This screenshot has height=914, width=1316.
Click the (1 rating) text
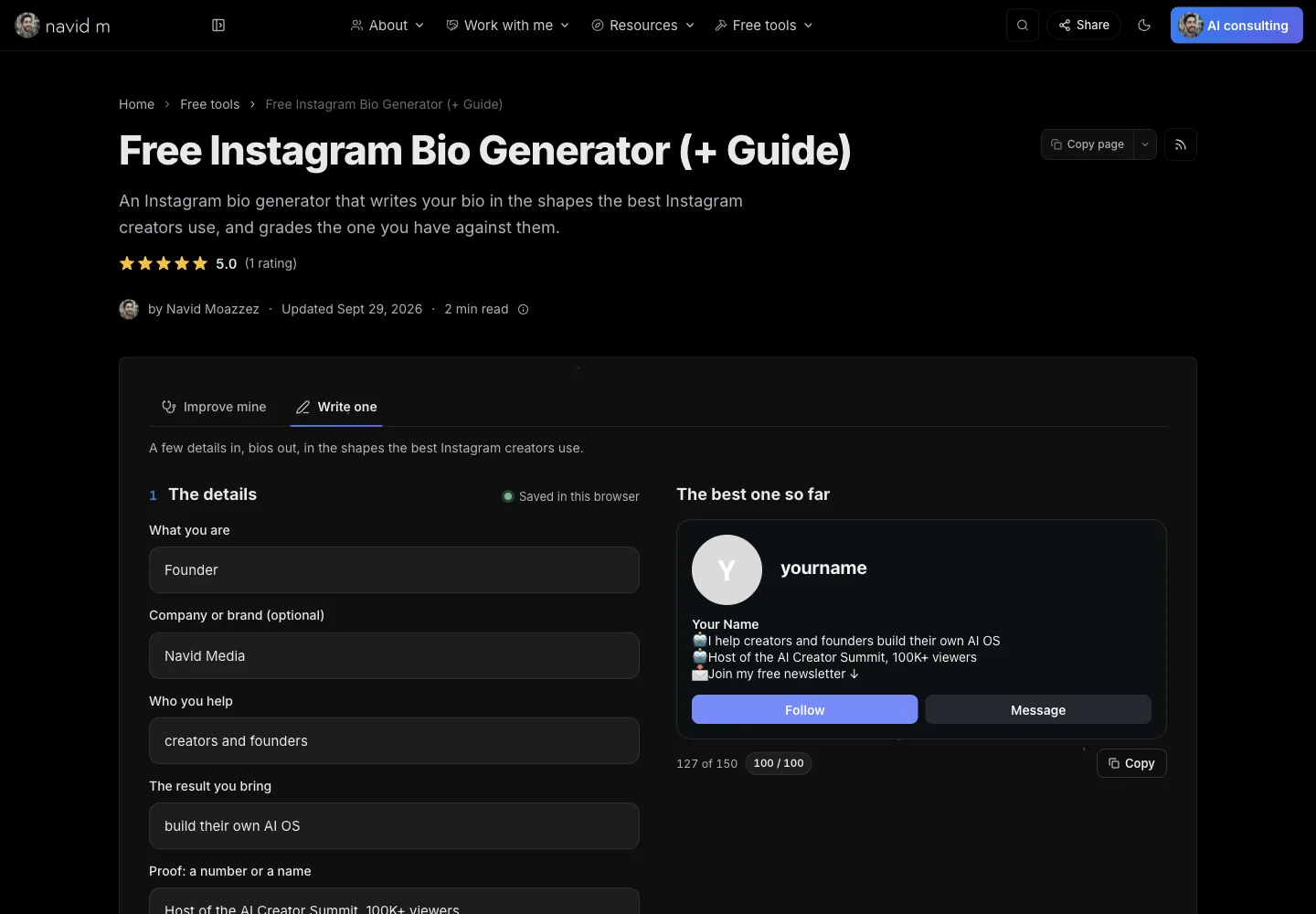click(271, 263)
